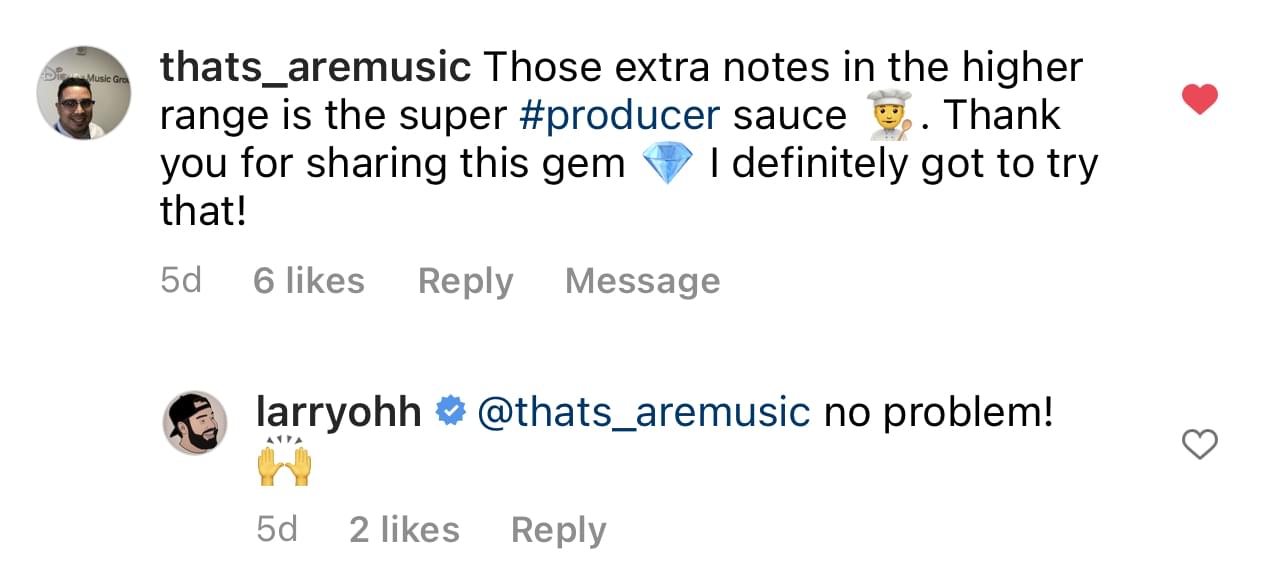Reply to the thats_aremusic comment
Screen dimensions: 1284x571
point(465,281)
